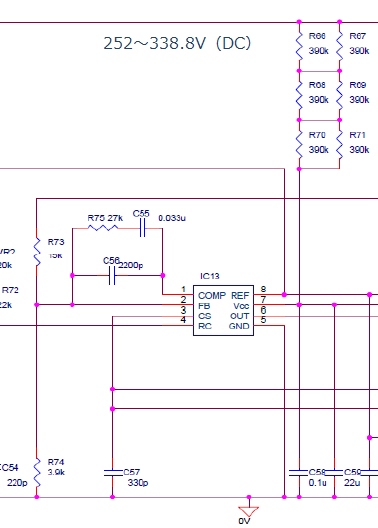Click the 252~338.8V (DC) label
The image size is (378, 528).
coord(177,43)
